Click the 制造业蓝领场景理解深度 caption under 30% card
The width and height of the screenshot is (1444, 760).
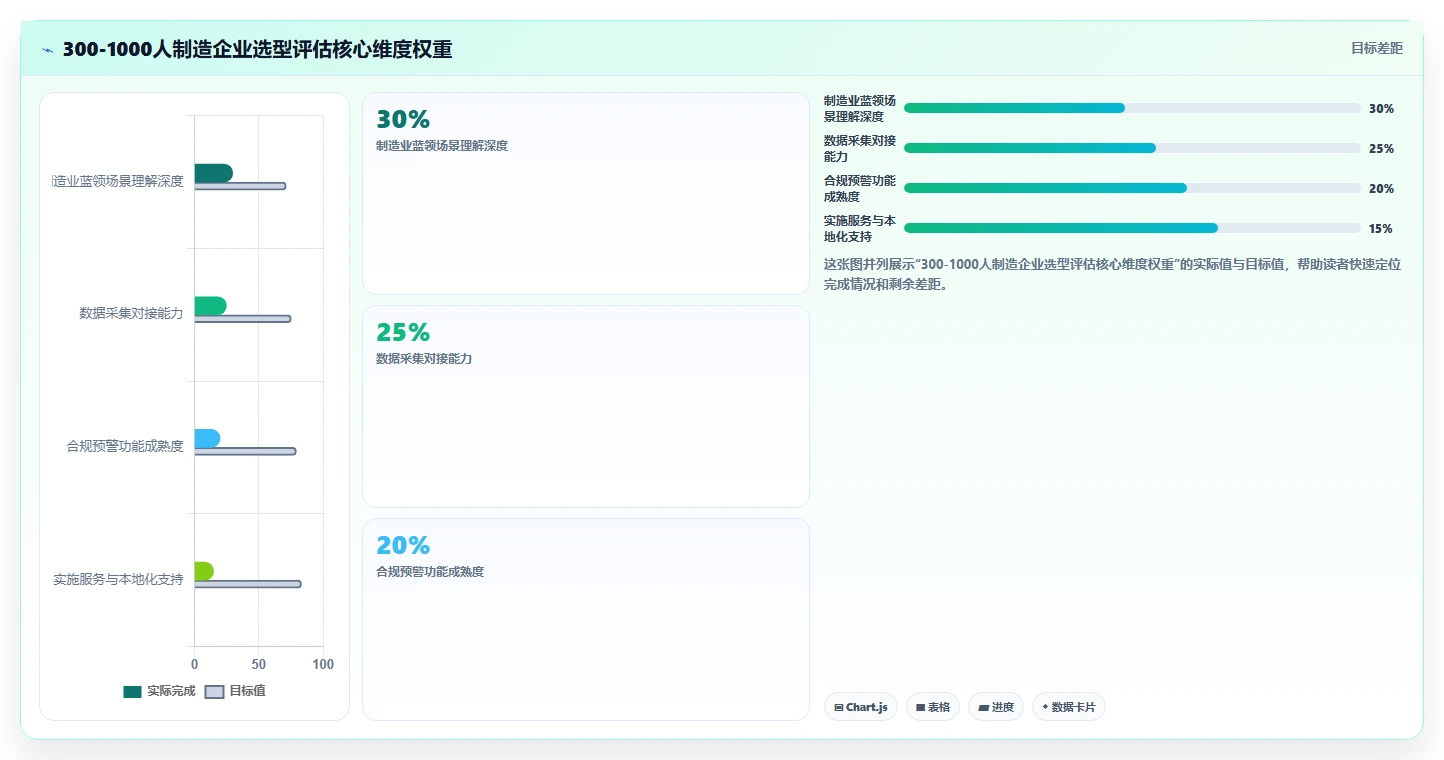click(x=442, y=146)
